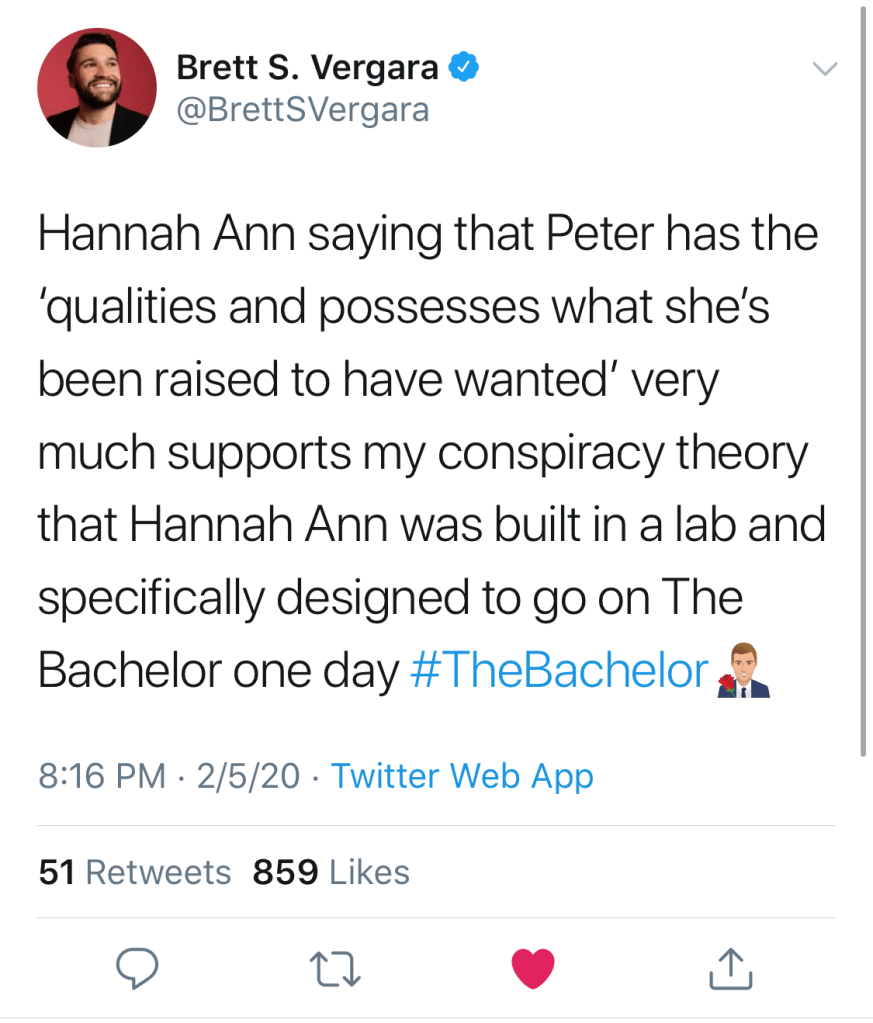
Task: Unlike the tweet via red heart
Action: [x=532, y=967]
